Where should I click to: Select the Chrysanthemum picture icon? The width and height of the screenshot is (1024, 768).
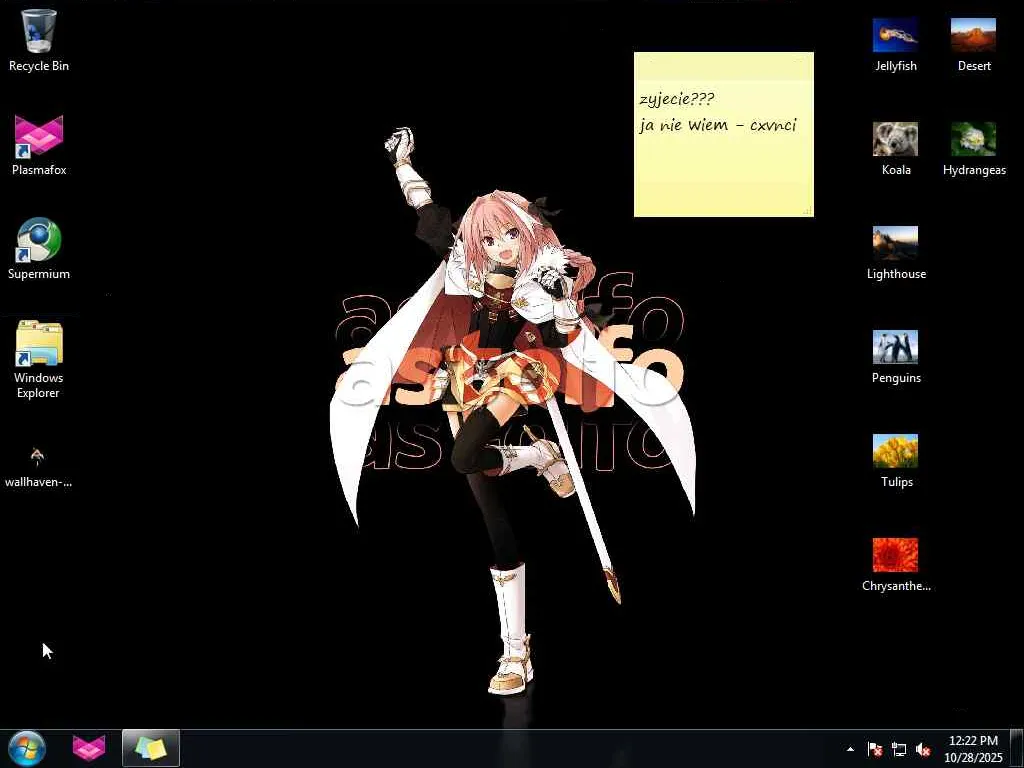click(x=895, y=564)
